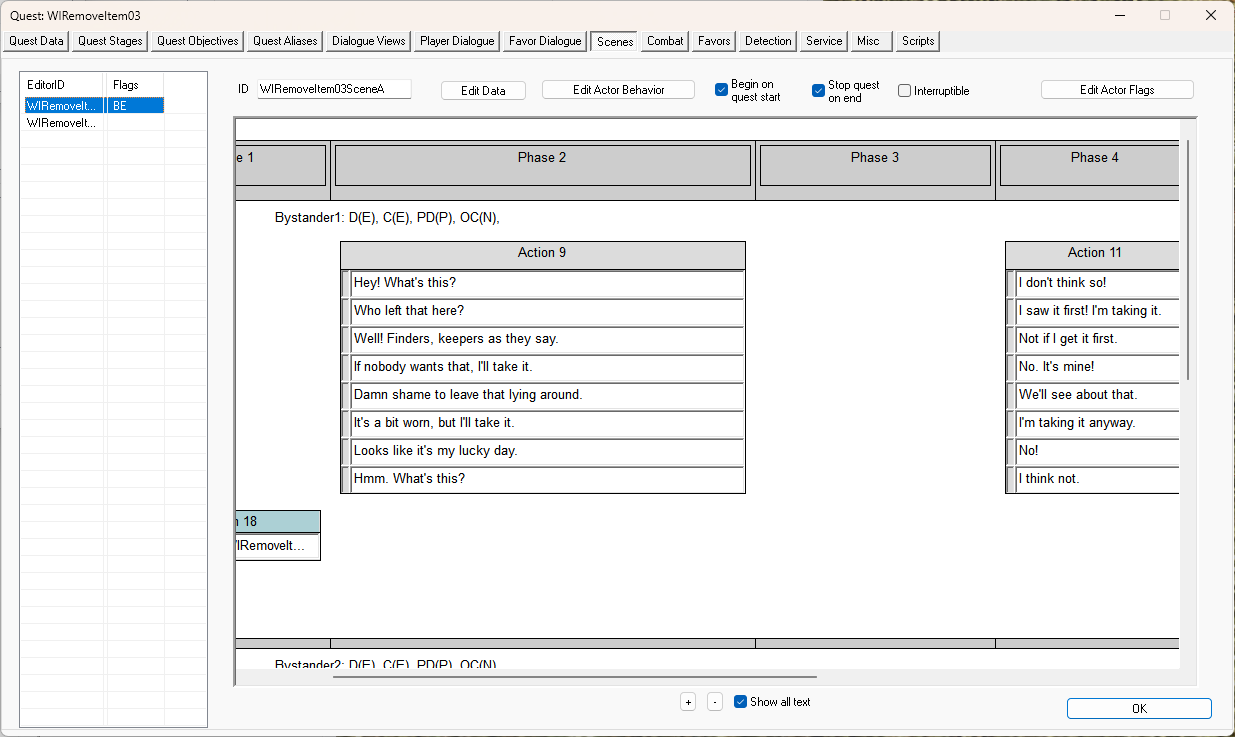Click the minus zoom-out button
This screenshot has width=1235, height=737.
pos(715,702)
